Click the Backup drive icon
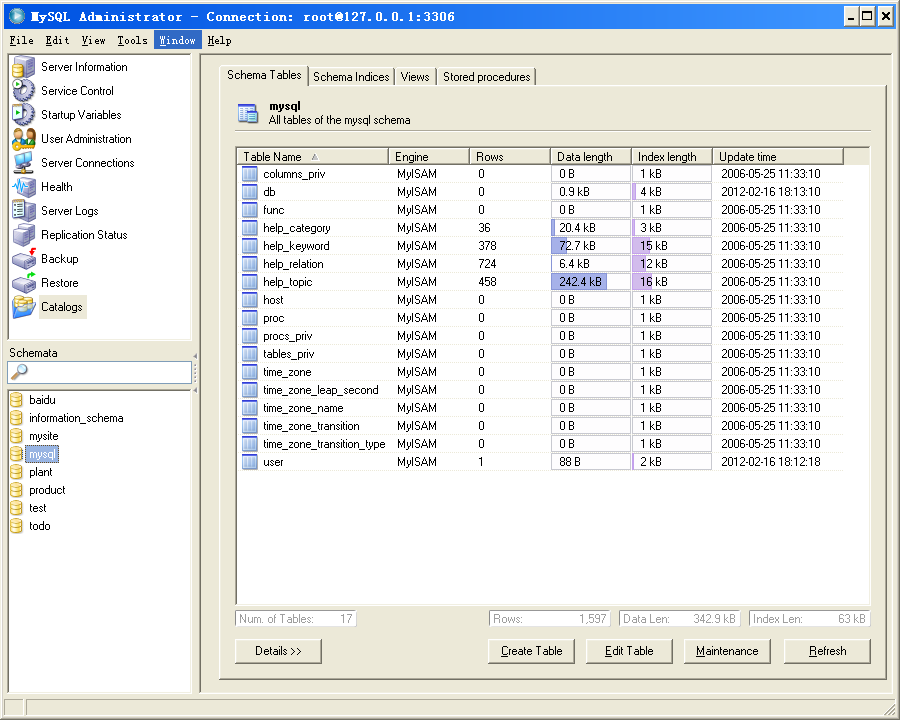 pos(24,259)
